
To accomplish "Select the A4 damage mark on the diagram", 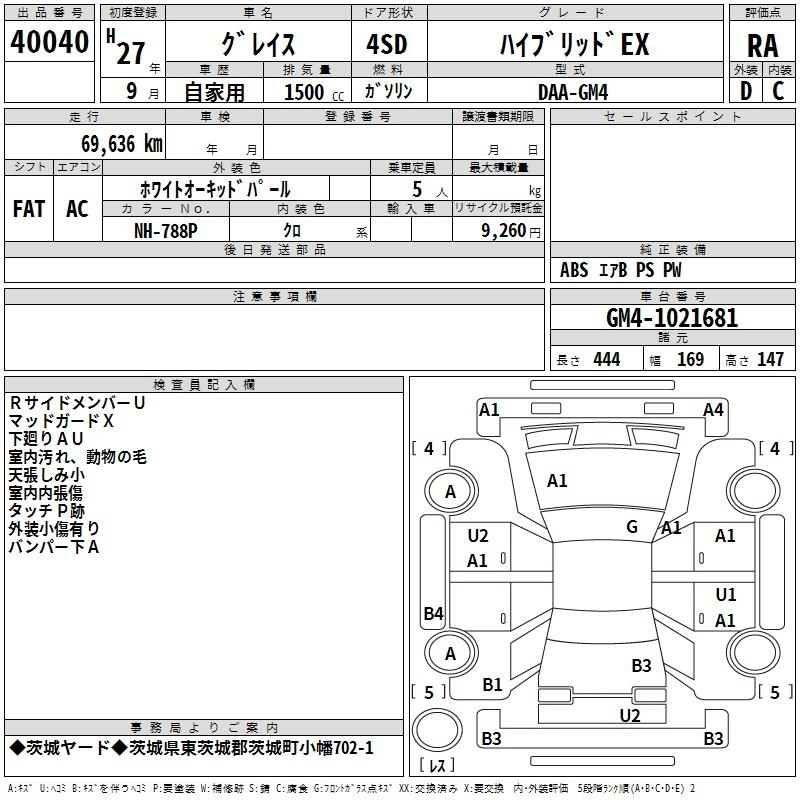I will click(713, 409).
